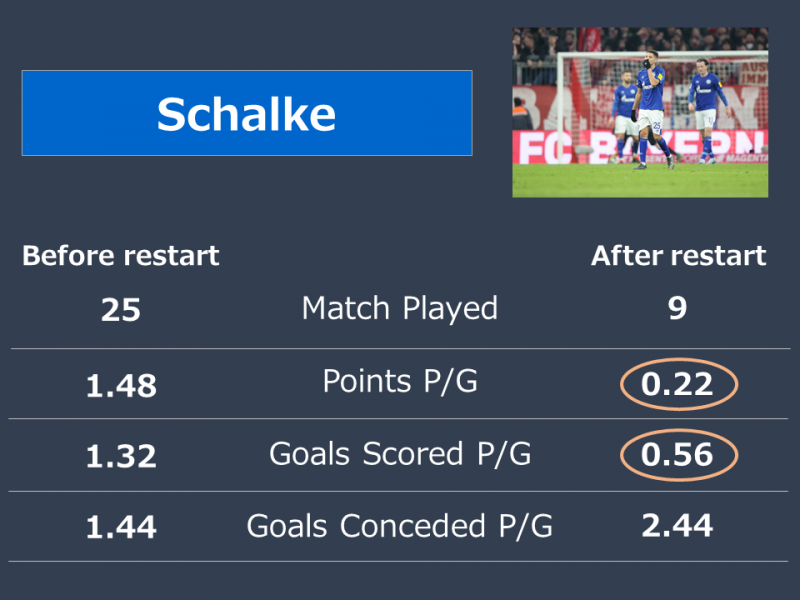The width and height of the screenshot is (800, 600).
Task: Open the Schalke players match photo
Action: tap(640, 112)
